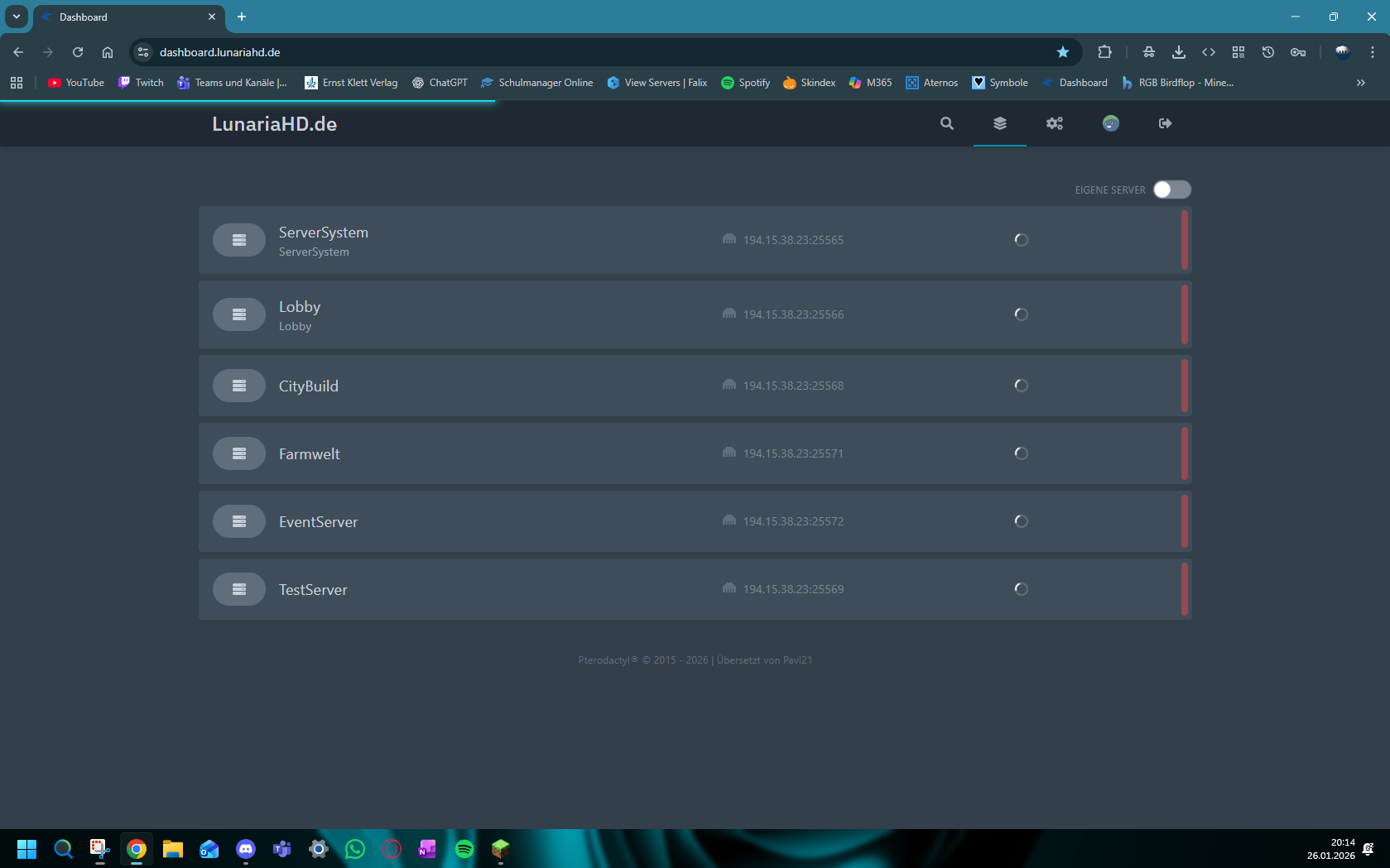Open the Chrome three-dot menu
The height and width of the screenshot is (868, 1390).
click(1372, 52)
